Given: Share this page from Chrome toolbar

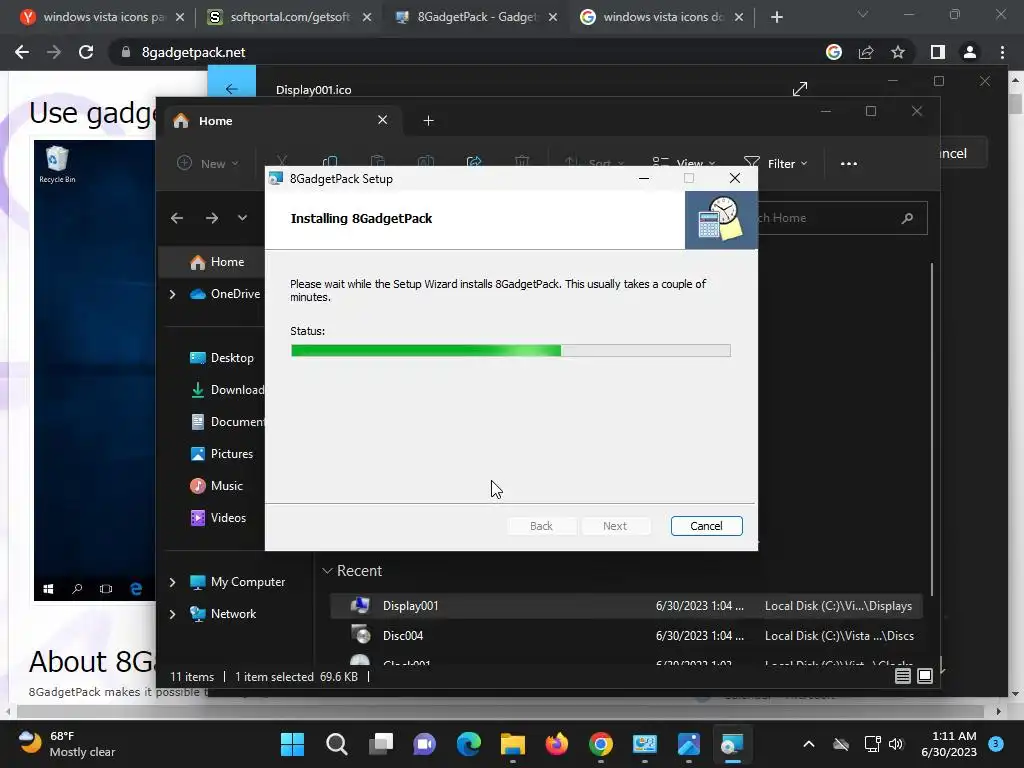Looking at the screenshot, I should coord(866,52).
